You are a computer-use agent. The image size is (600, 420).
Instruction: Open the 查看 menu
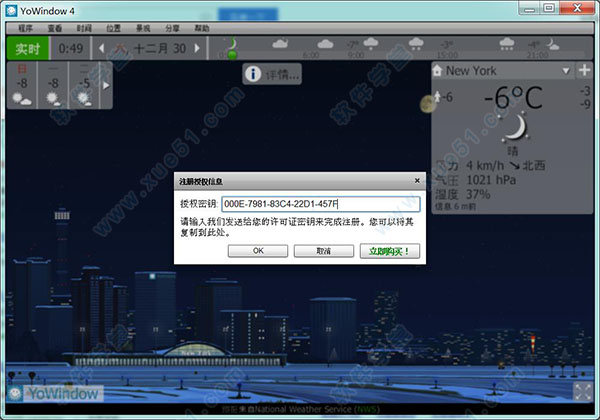55,28
